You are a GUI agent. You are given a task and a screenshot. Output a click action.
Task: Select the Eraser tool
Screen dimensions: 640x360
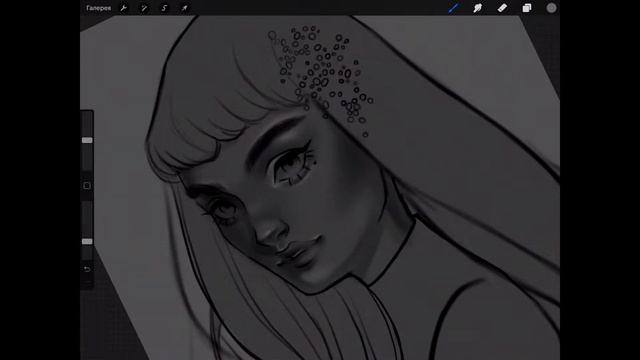[x=502, y=8]
